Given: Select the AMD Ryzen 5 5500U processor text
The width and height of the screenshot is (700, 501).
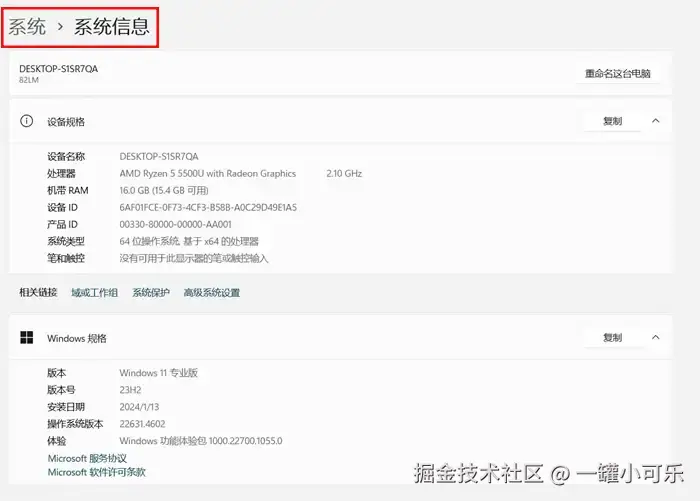Looking at the screenshot, I should (x=208, y=173).
